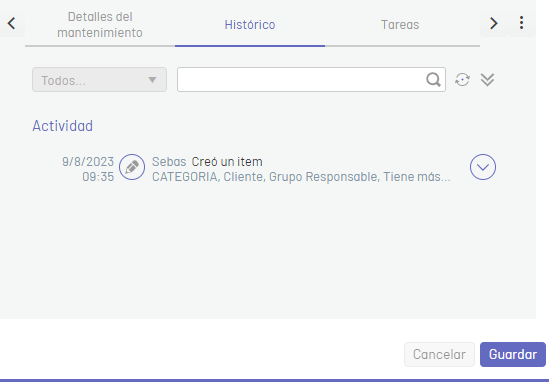Open the 'Todos...' filter dropdown
The image size is (549, 382).
99,80
